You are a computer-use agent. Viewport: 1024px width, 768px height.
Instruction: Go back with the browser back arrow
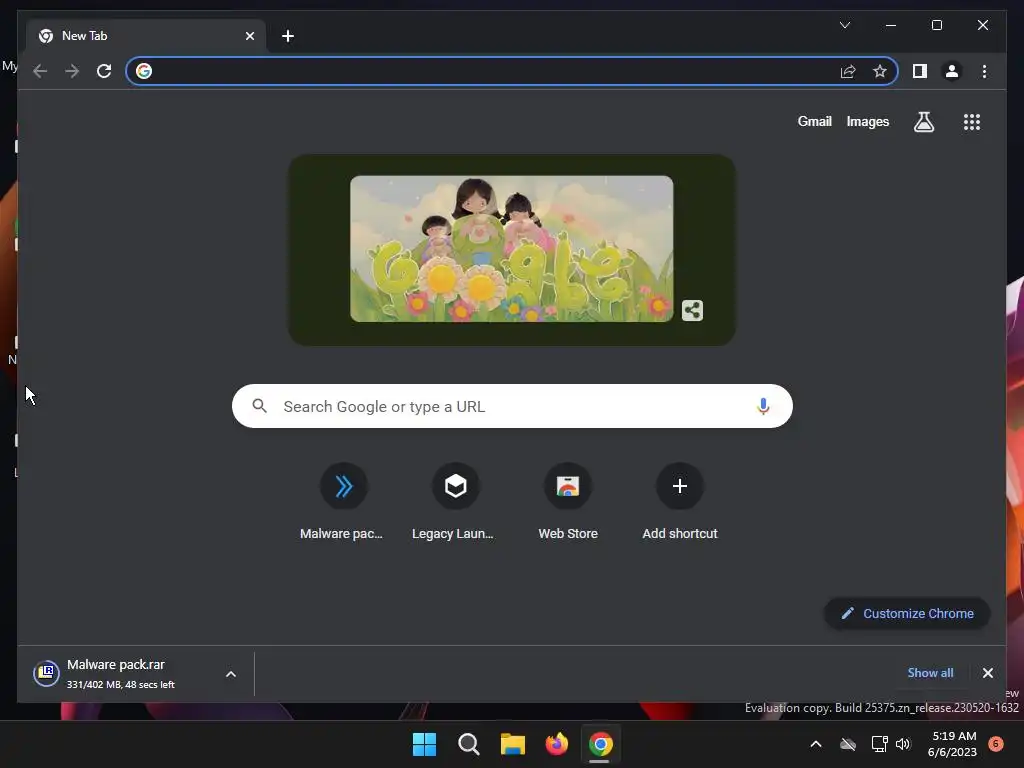(x=40, y=71)
